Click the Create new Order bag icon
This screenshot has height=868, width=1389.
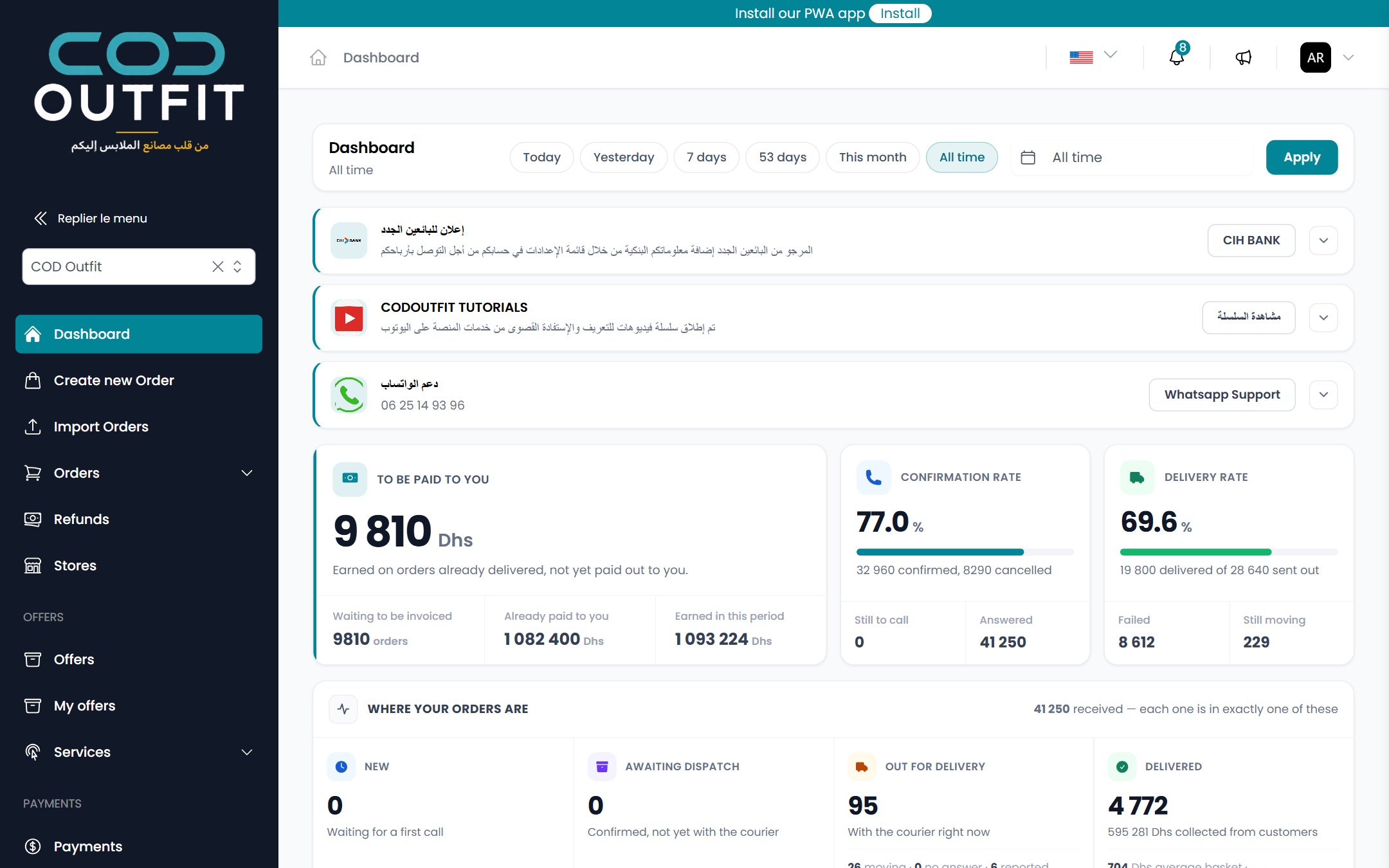(x=33, y=380)
